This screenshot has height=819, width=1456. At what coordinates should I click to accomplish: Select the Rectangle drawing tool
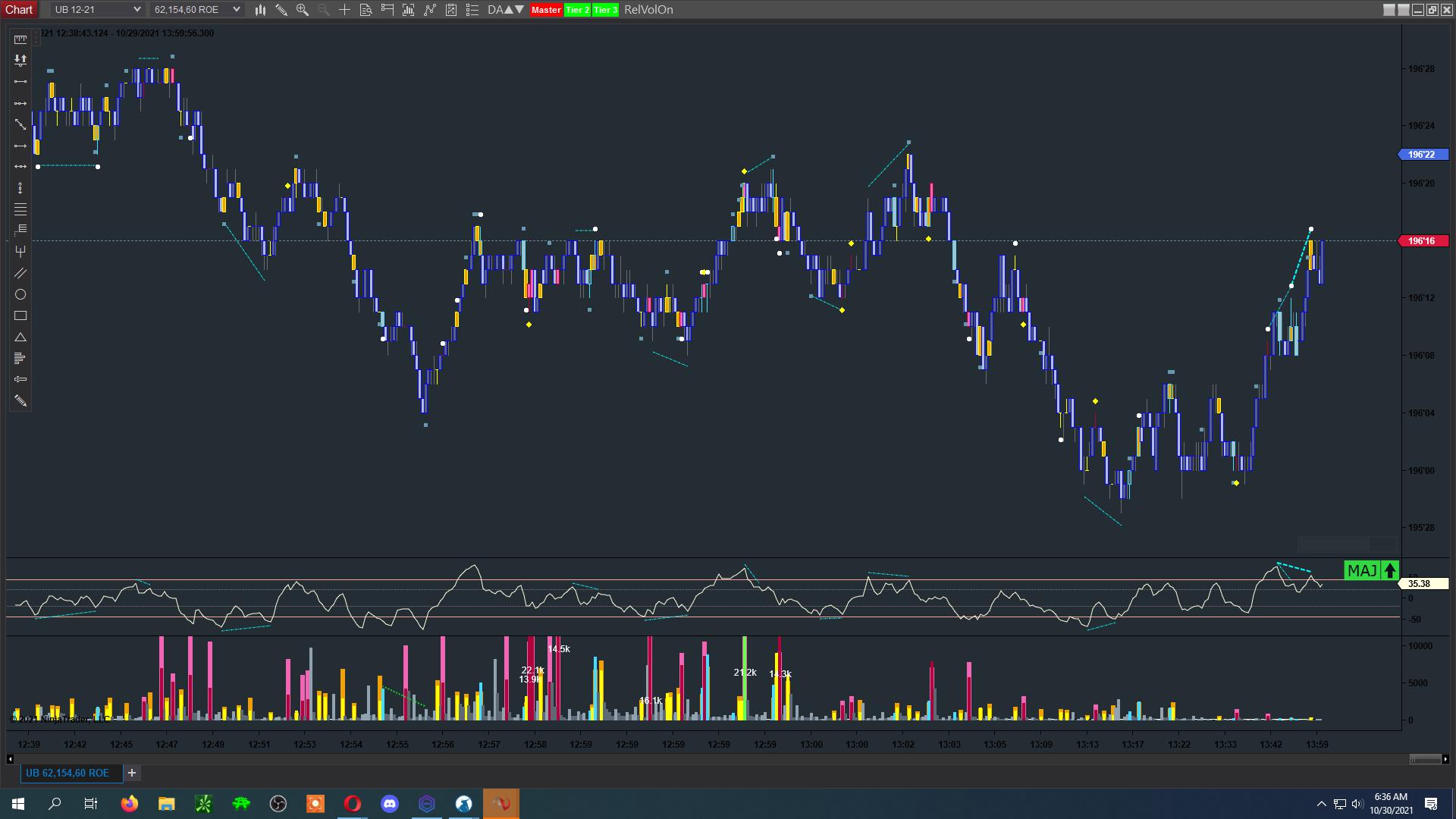click(20, 315)
